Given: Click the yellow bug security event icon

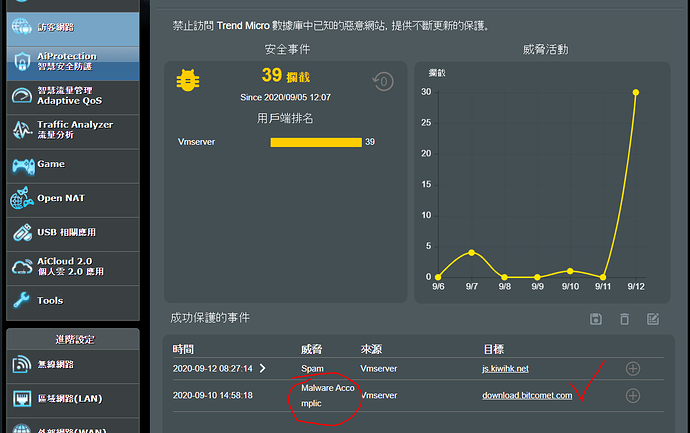Looking at the screenshot, I should point(188,80).
